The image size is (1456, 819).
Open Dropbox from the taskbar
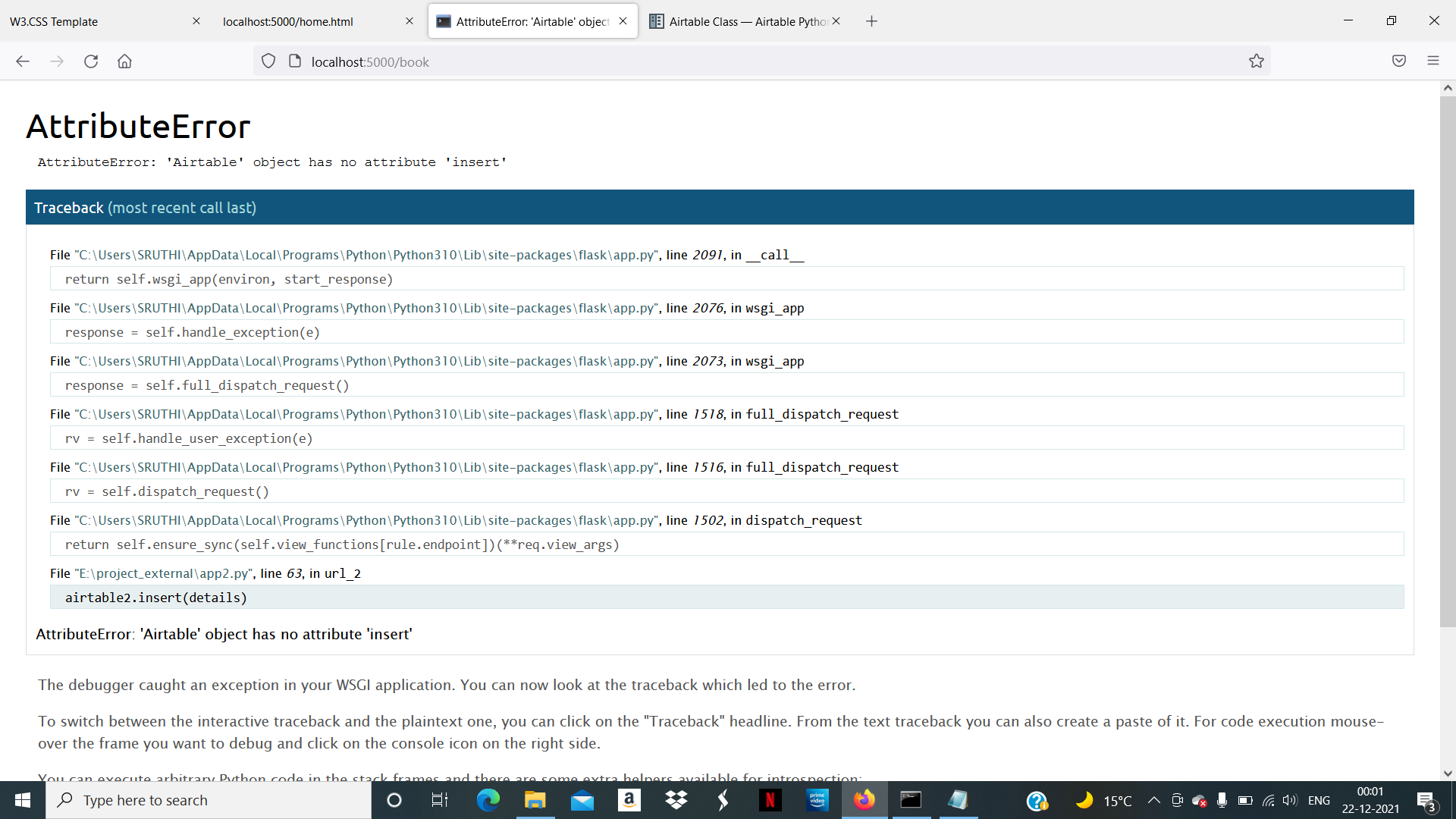click(676, 800)
